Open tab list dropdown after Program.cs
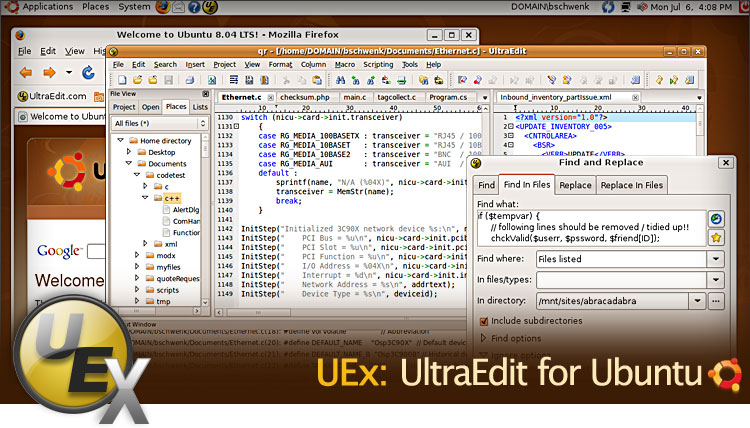750x428 pixels. (485, 98)
